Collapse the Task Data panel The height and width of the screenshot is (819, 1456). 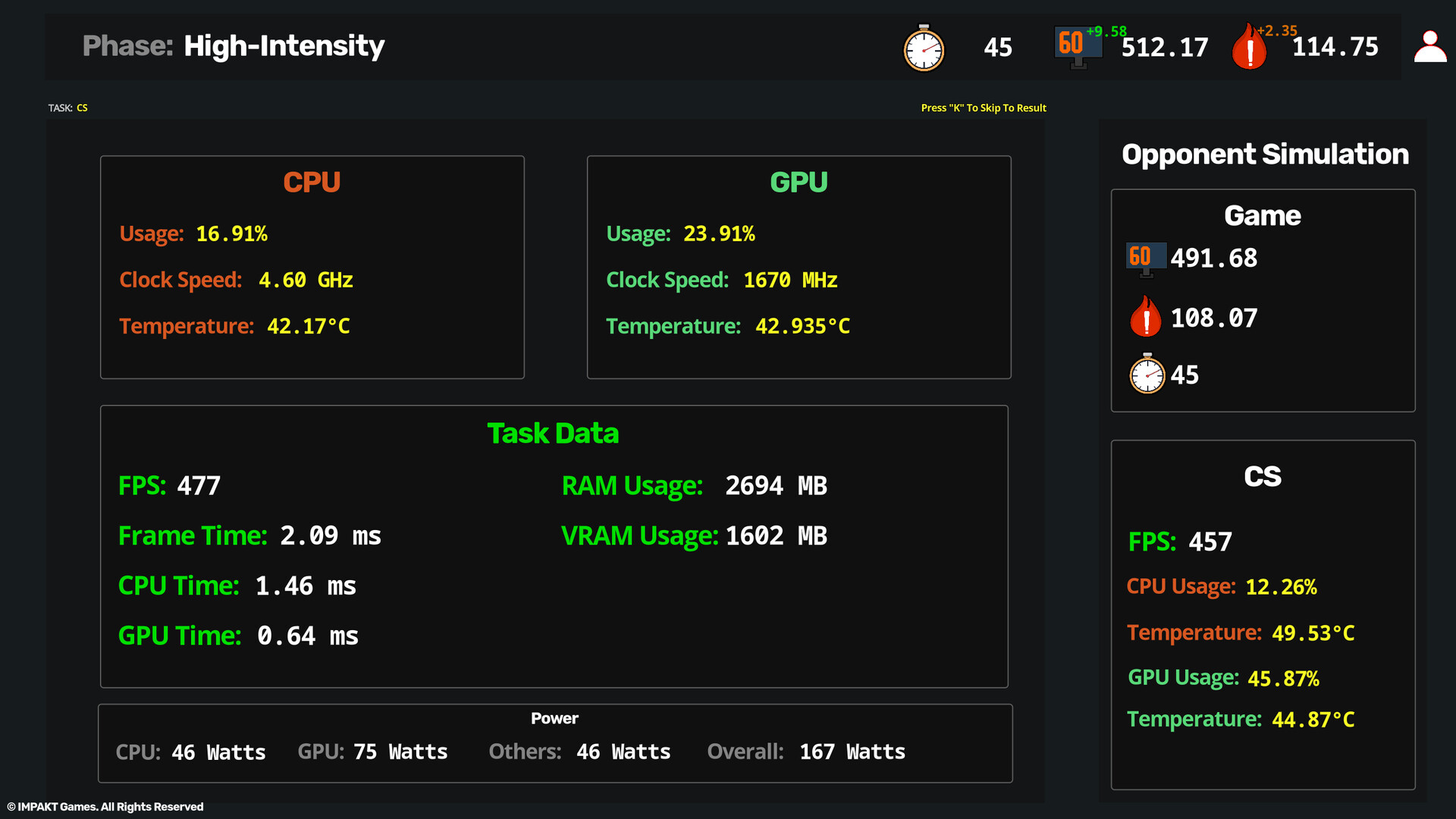click(554, 433)
